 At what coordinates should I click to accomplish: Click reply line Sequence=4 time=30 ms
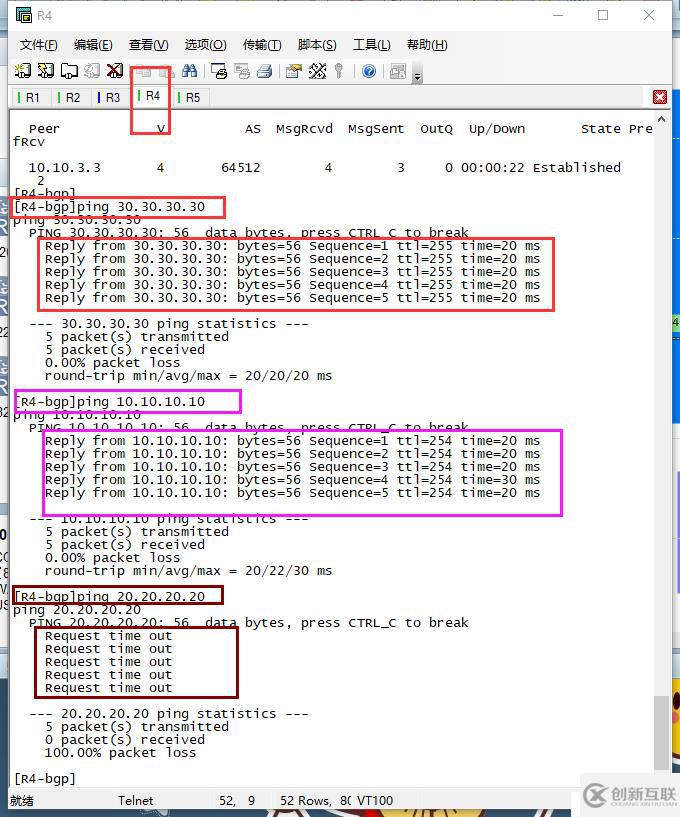292,480
